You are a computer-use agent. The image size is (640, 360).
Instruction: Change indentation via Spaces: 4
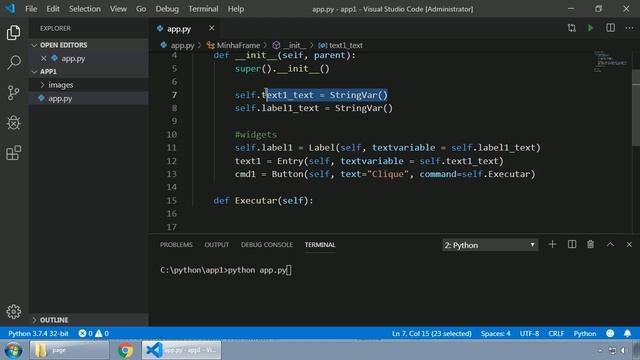click(x=495, y=333)
